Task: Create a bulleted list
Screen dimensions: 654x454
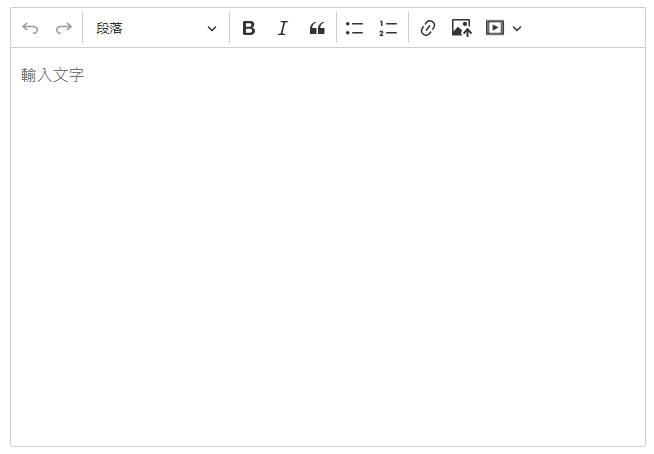Action: pos(354,28)
